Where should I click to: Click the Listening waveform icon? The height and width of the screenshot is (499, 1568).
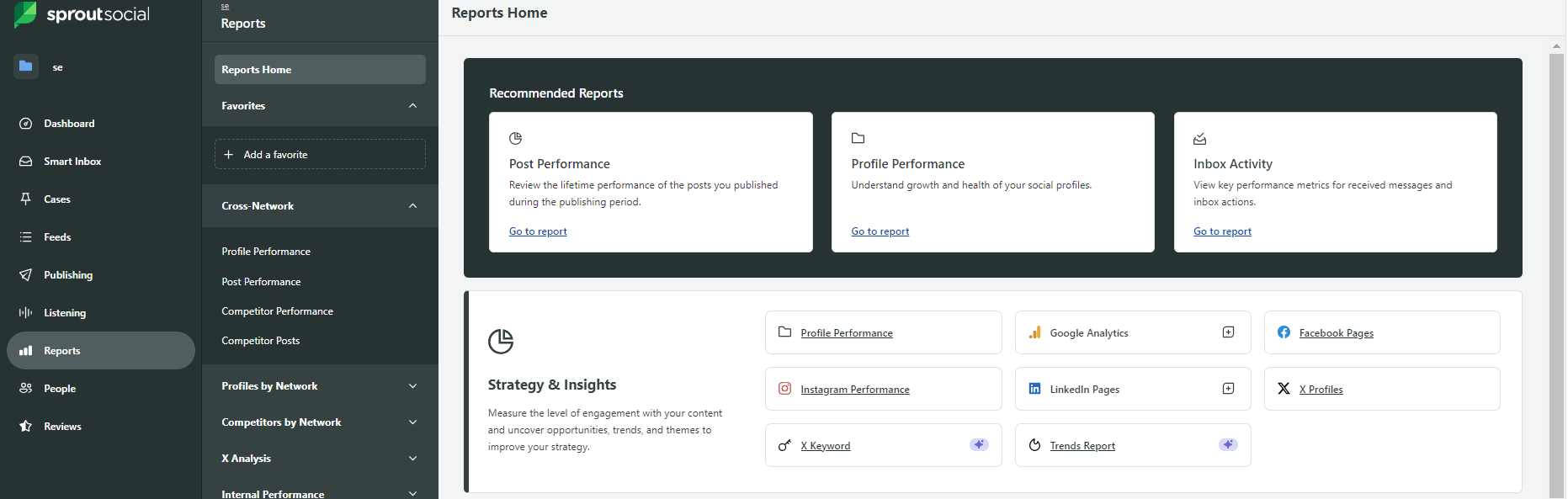pyautogui.click(x=26, y=313)
